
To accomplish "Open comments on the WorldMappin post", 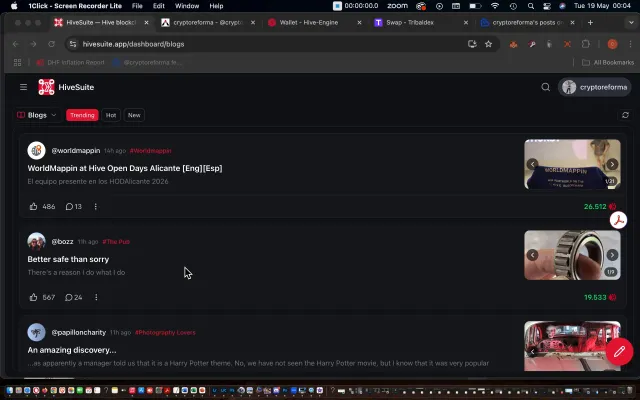I will pos(73,207).
